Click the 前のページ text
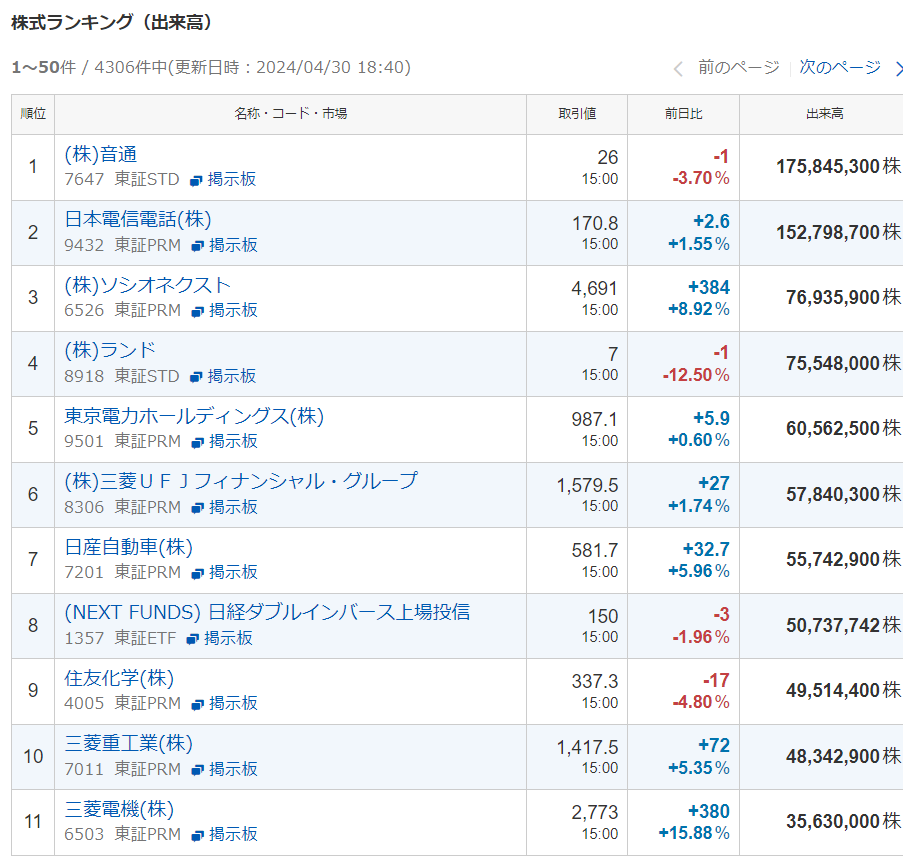The height and width of the screenshot is (856, 903). pyautogui.click(x=739, y=67)
